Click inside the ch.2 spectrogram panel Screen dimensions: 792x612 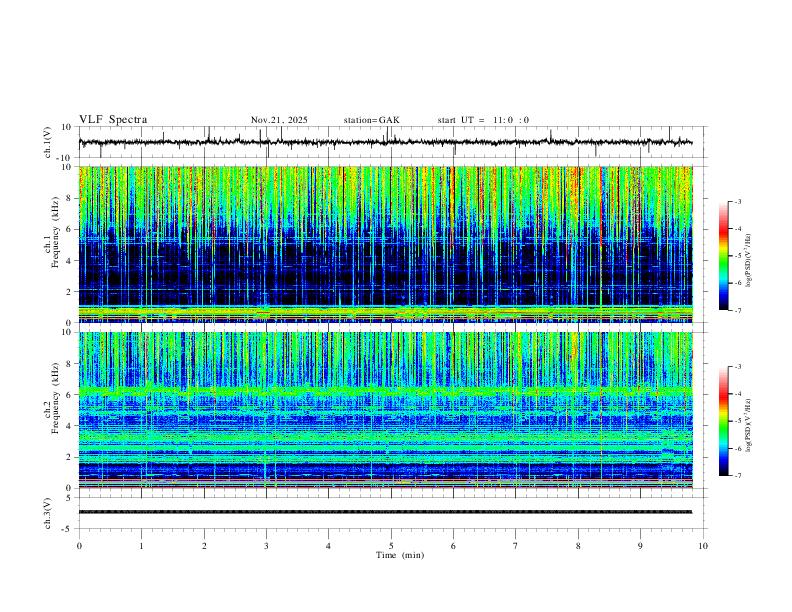(385, 410)
